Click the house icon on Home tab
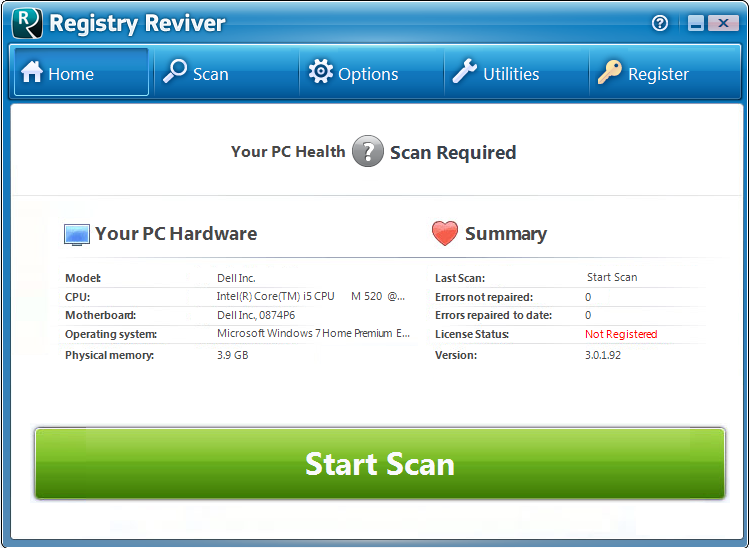Screen dimensions: 749x548 pos(33,73)
